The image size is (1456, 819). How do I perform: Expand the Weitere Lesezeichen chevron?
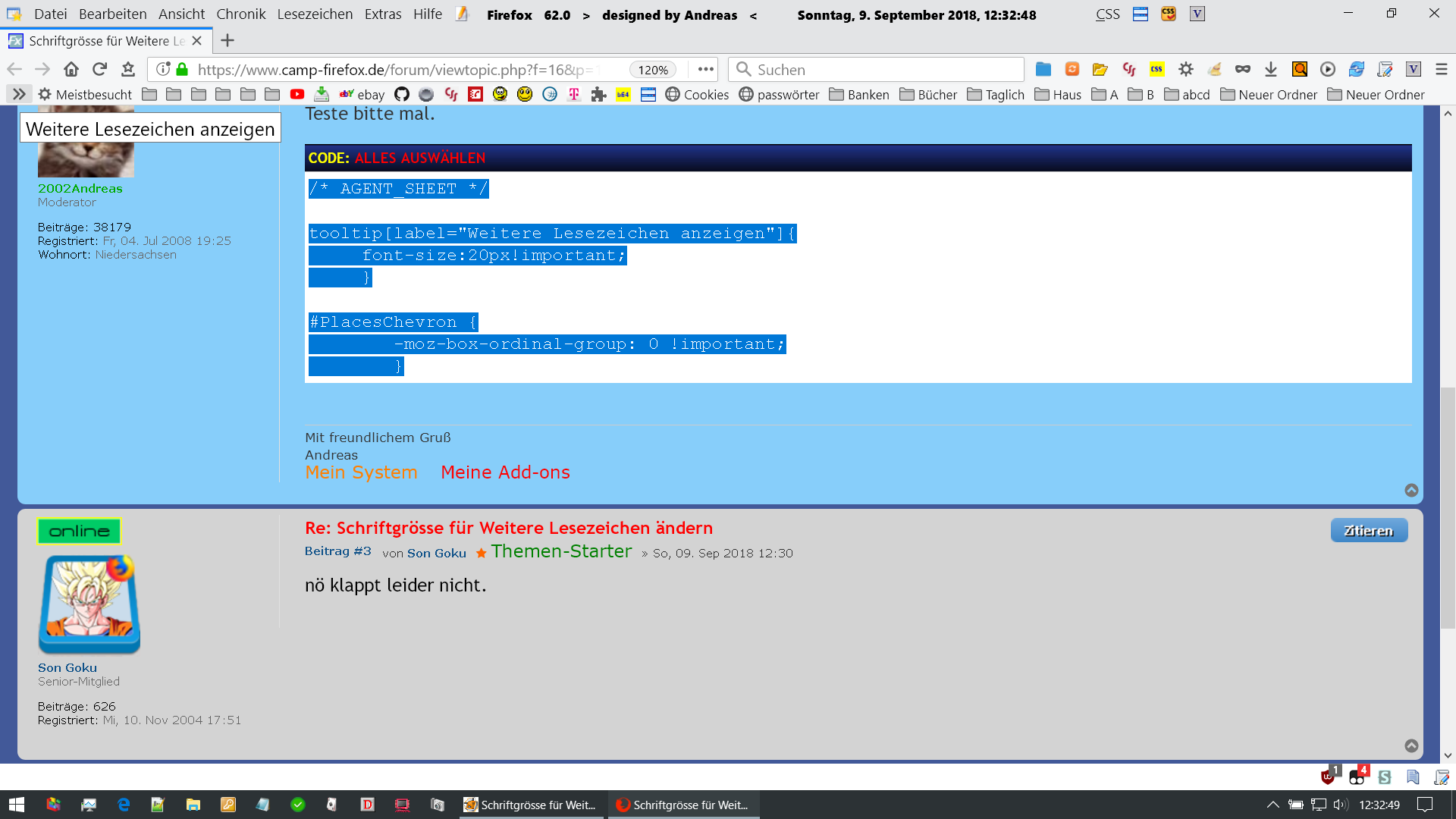pyautogui.click(x=19, y=94)
